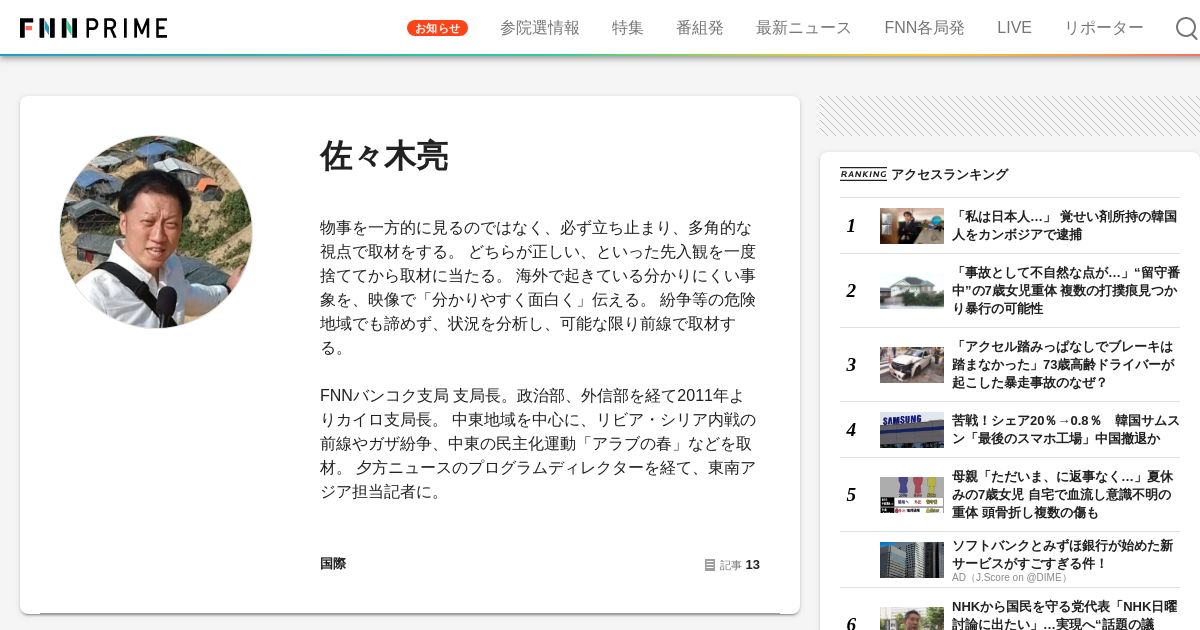
Task: Open リポーター menu item
Action: coord(1104,28)
